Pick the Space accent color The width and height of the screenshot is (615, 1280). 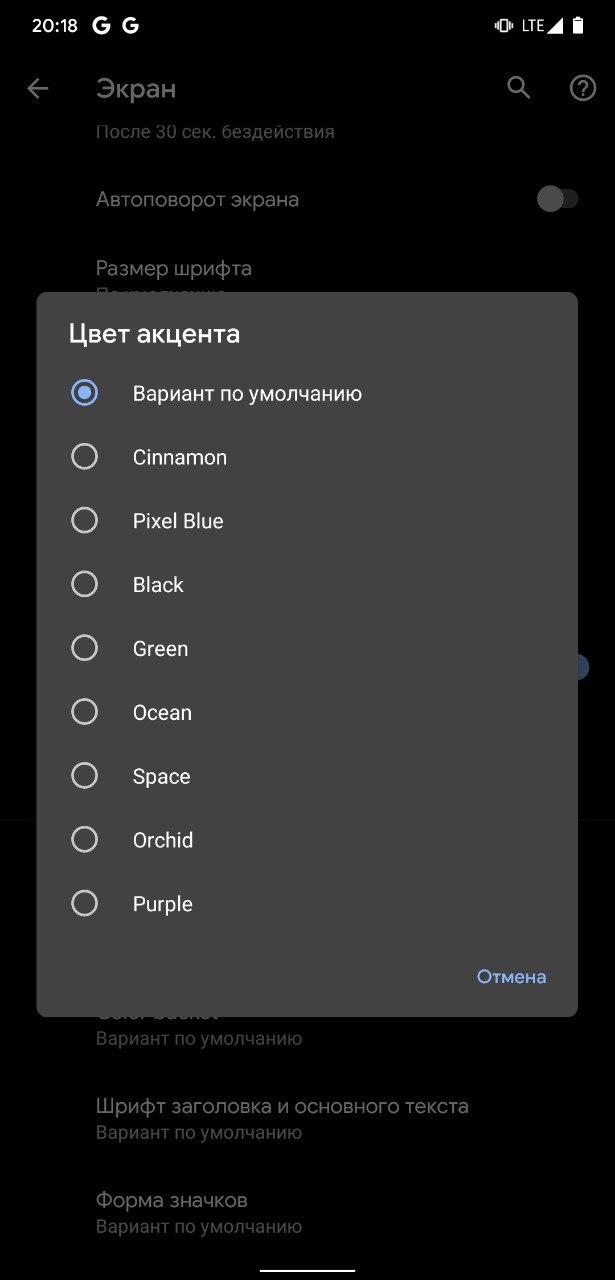tap(307, 777)
